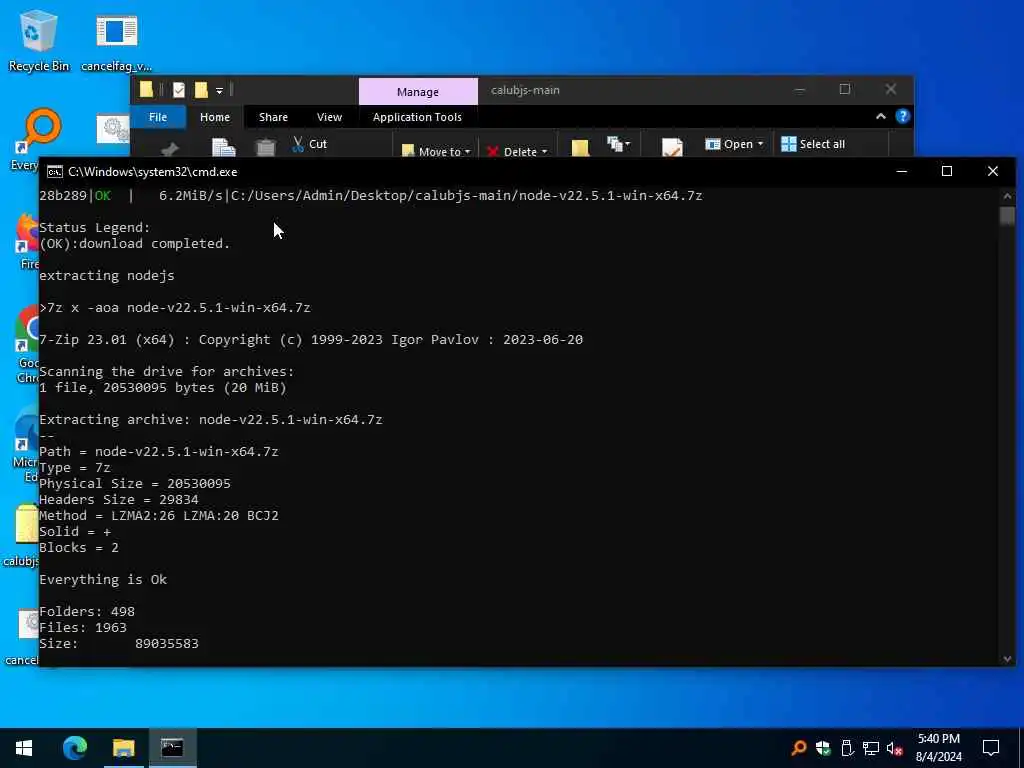Click the folder icon in Explorer title bar

coord(147,89)
